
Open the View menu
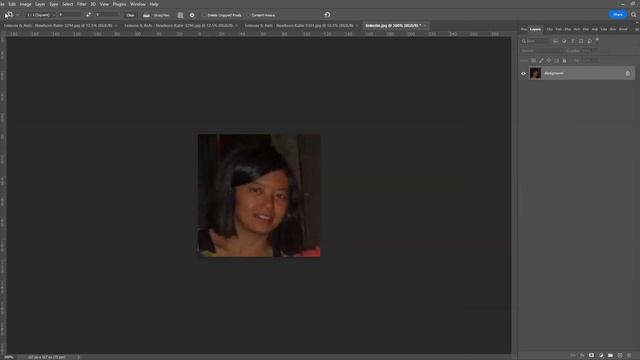[104, 4]
